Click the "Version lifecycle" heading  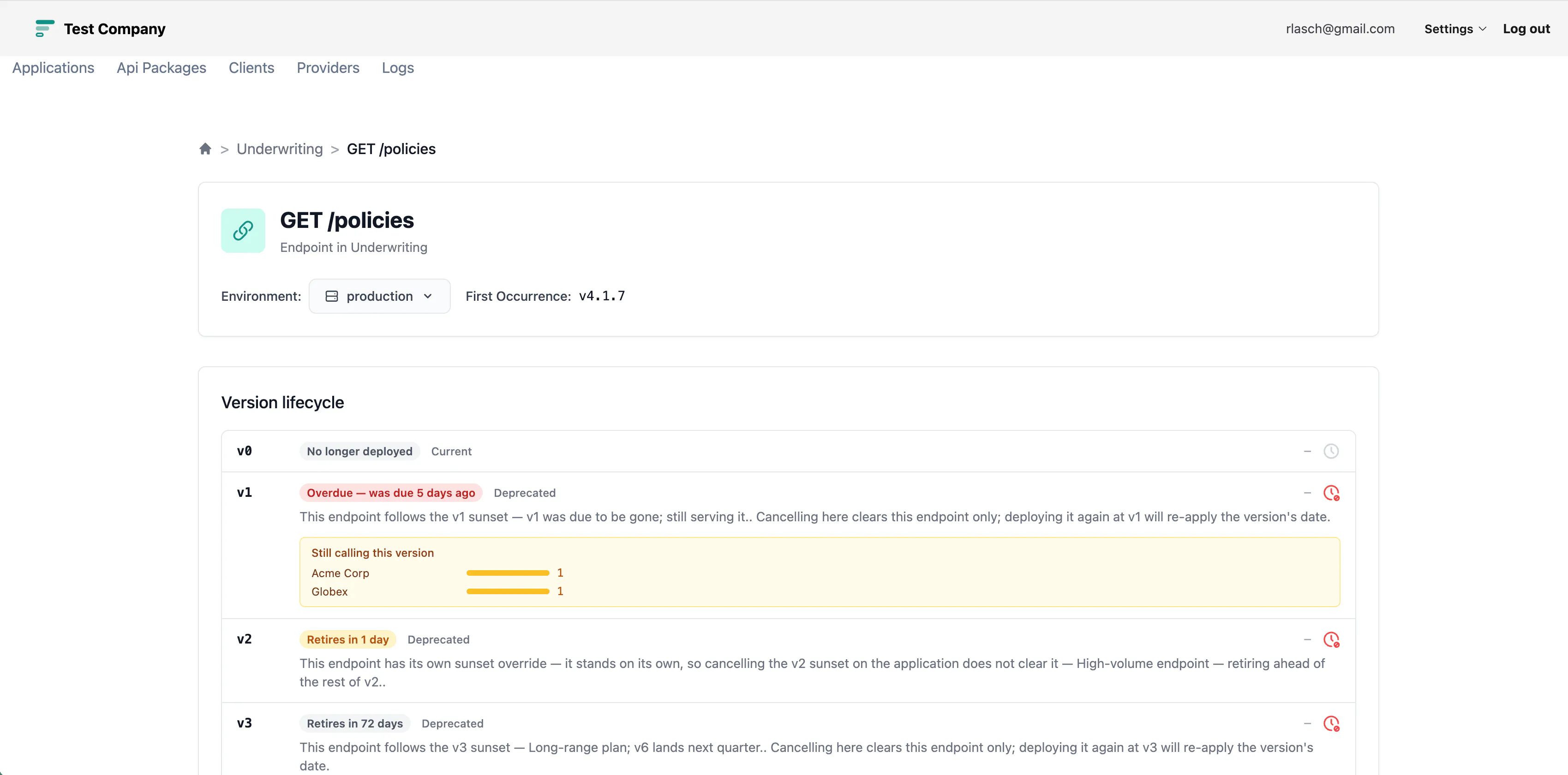282,403
